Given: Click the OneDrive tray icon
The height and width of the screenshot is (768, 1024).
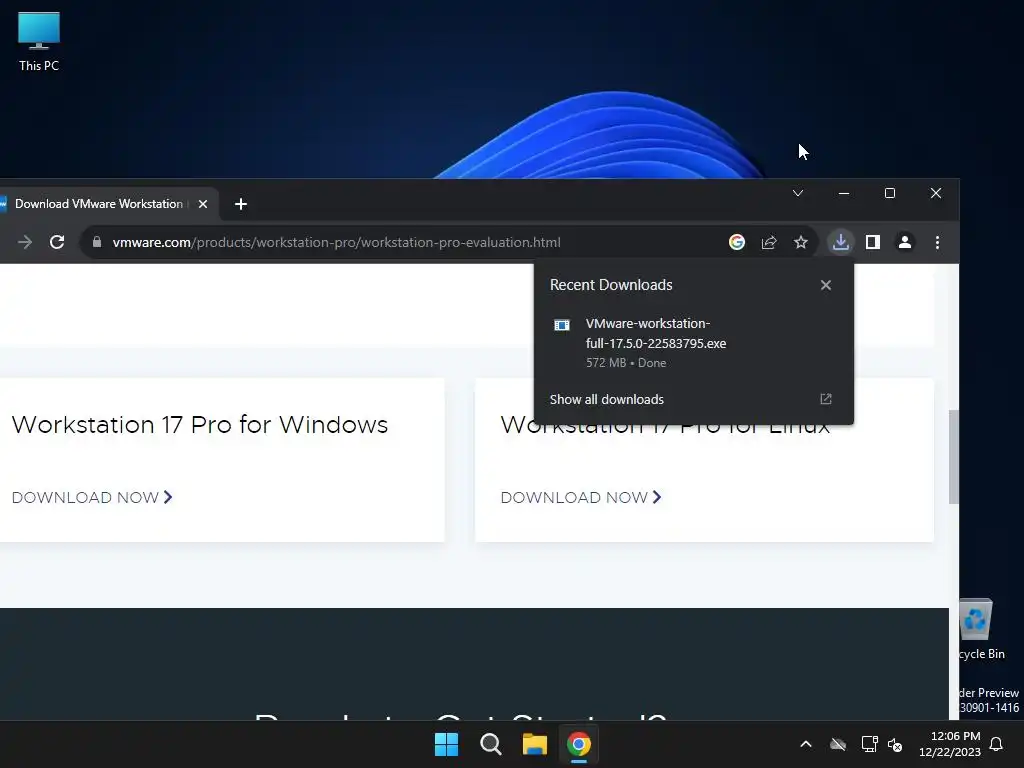Looking at the screenshot, I should [x=838, y=744].
